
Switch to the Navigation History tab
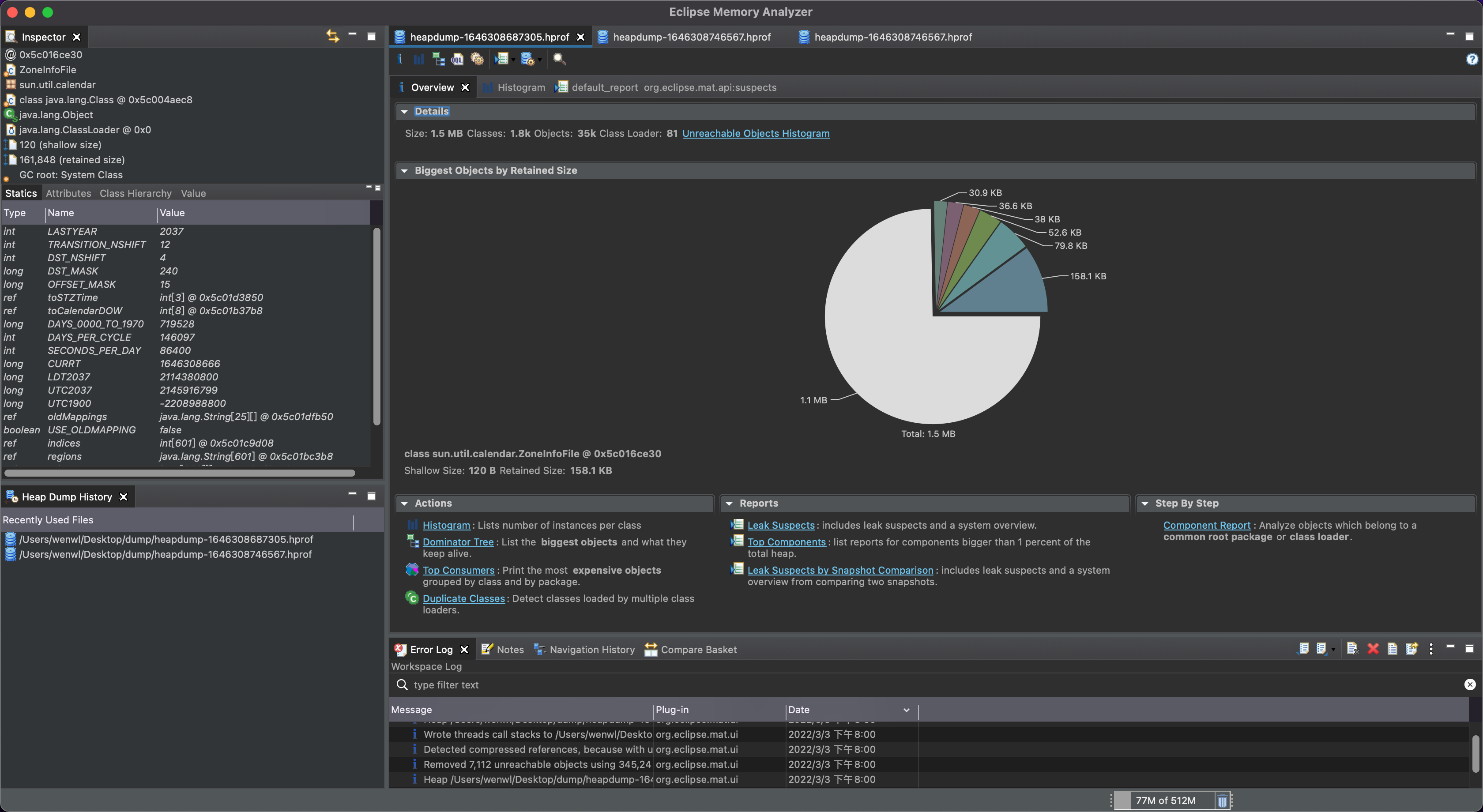point(584,649)
